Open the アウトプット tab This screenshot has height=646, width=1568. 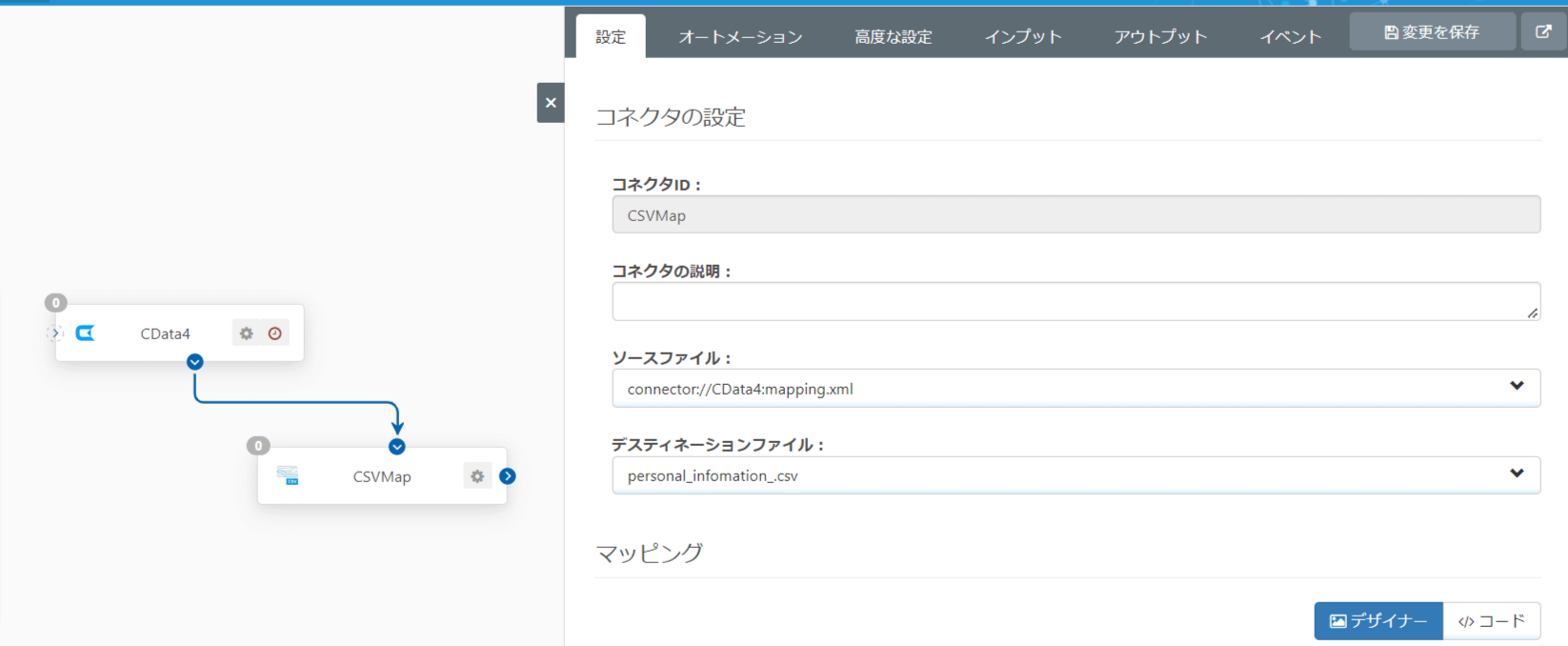click(x=1160, y=37)
